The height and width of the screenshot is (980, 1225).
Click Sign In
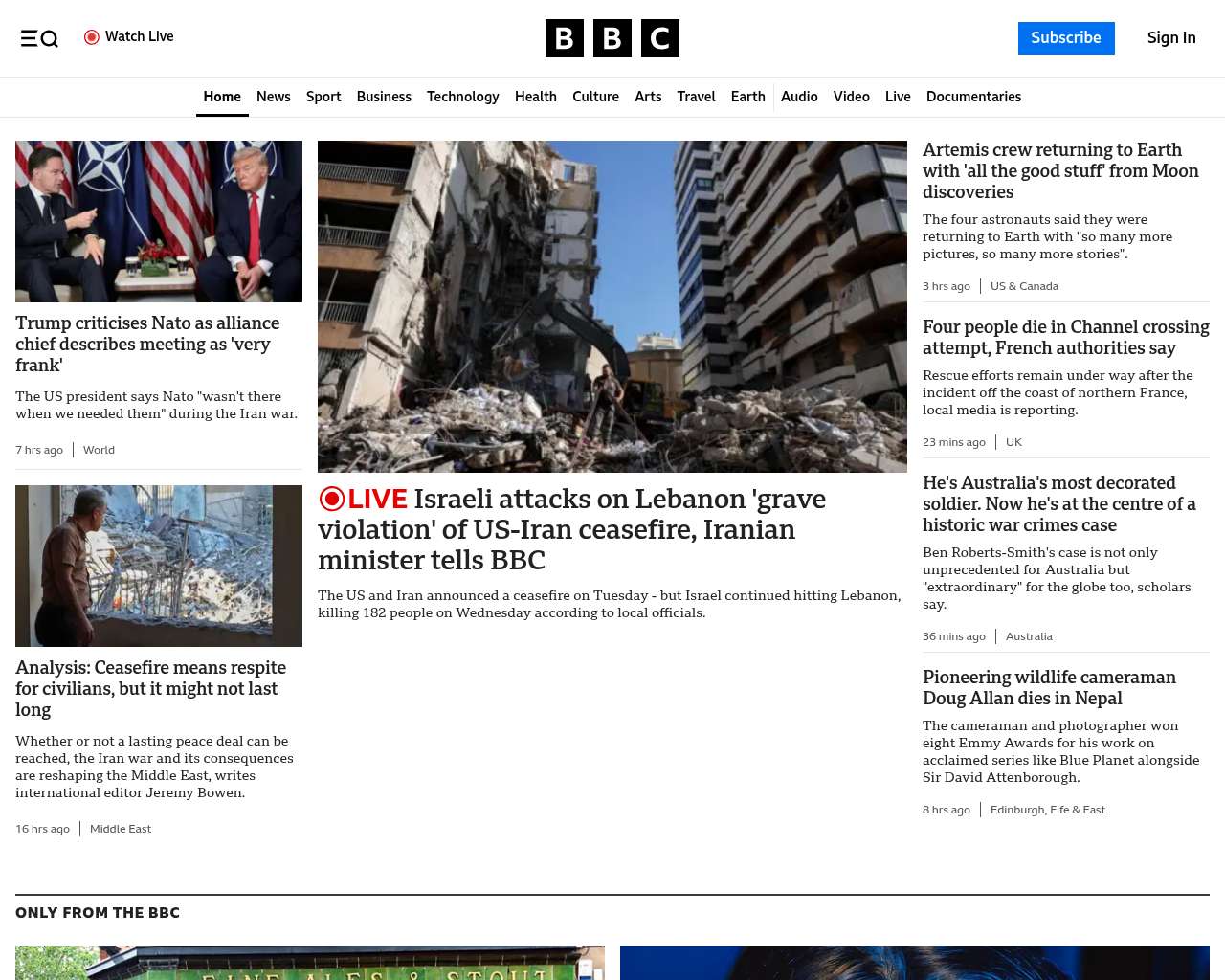tap(1171, 38)
